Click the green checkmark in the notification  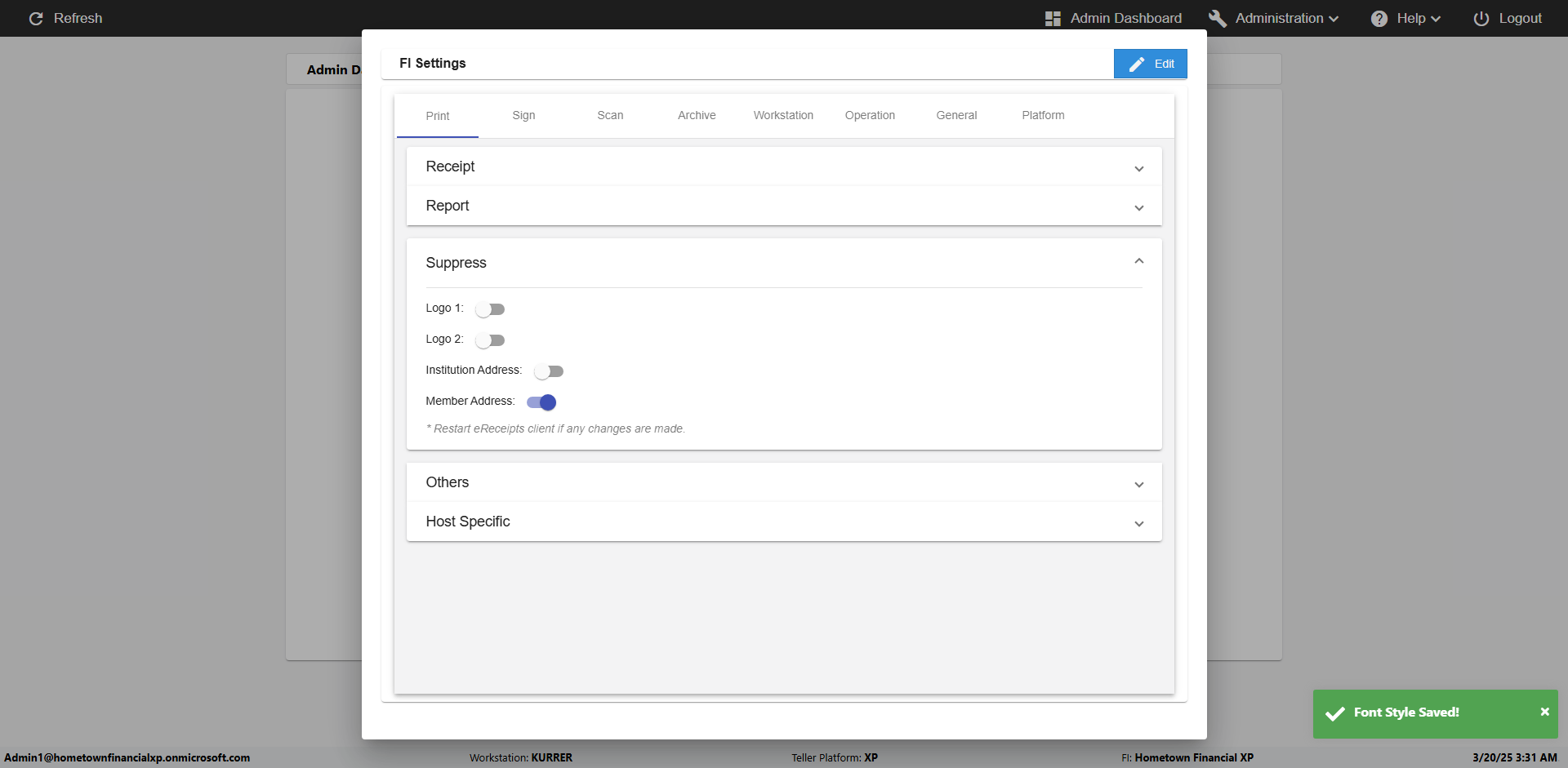pyautogui.click(x=1335, y=714)
